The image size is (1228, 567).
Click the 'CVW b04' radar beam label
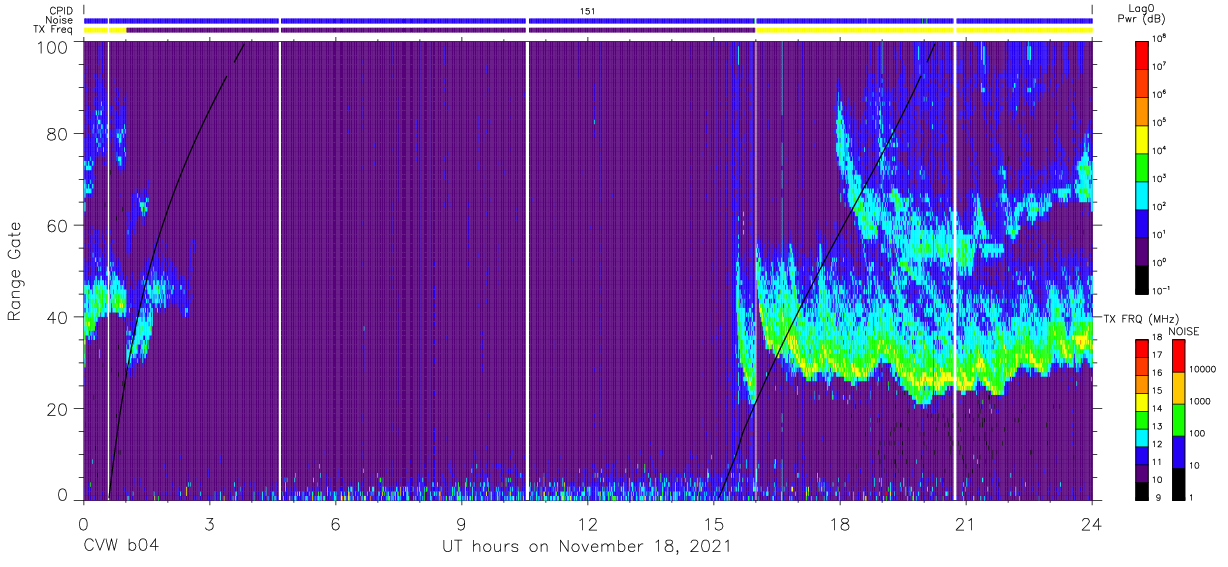[121, 546]
